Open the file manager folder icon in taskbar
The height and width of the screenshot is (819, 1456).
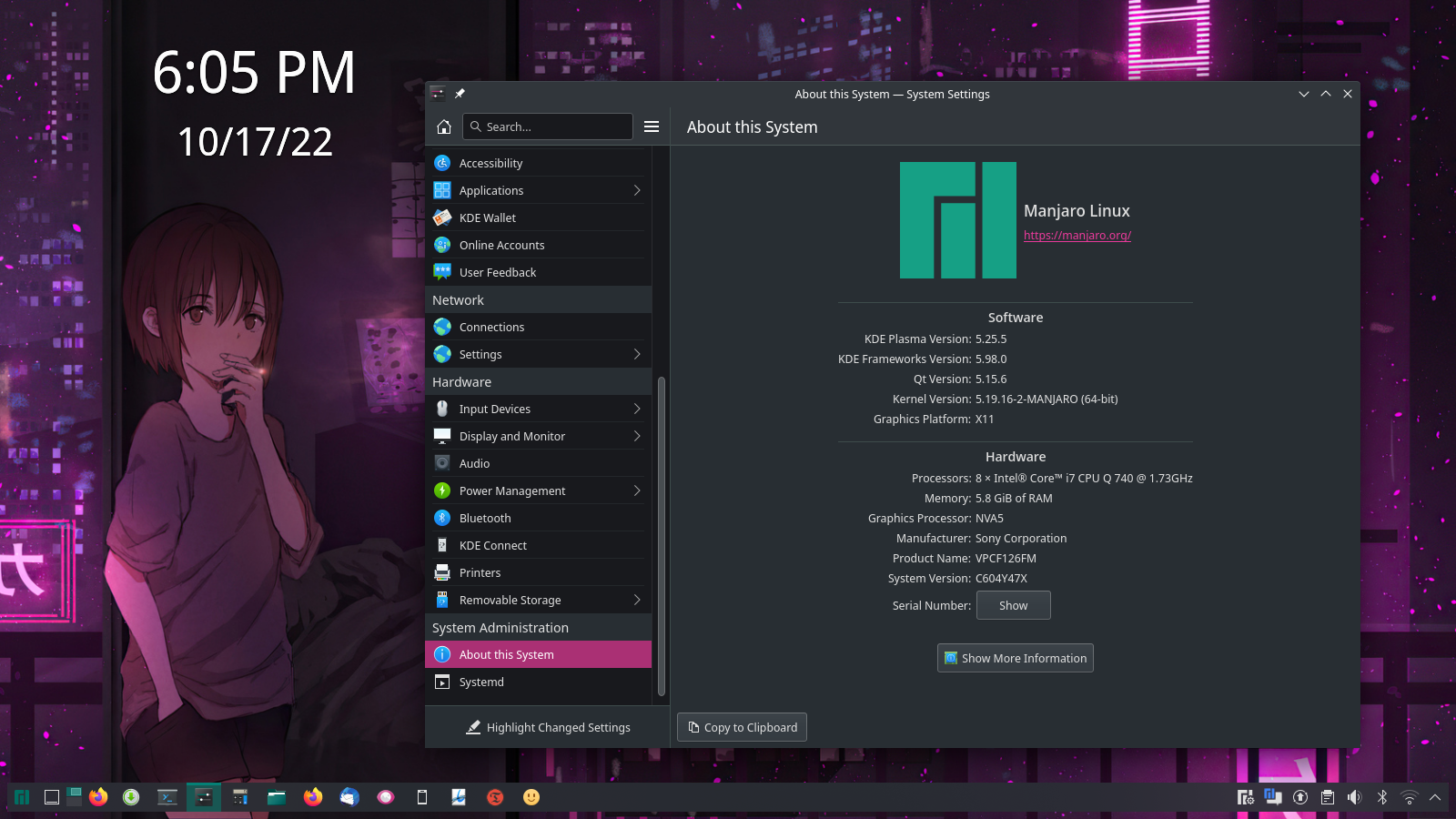pos(277,797)
